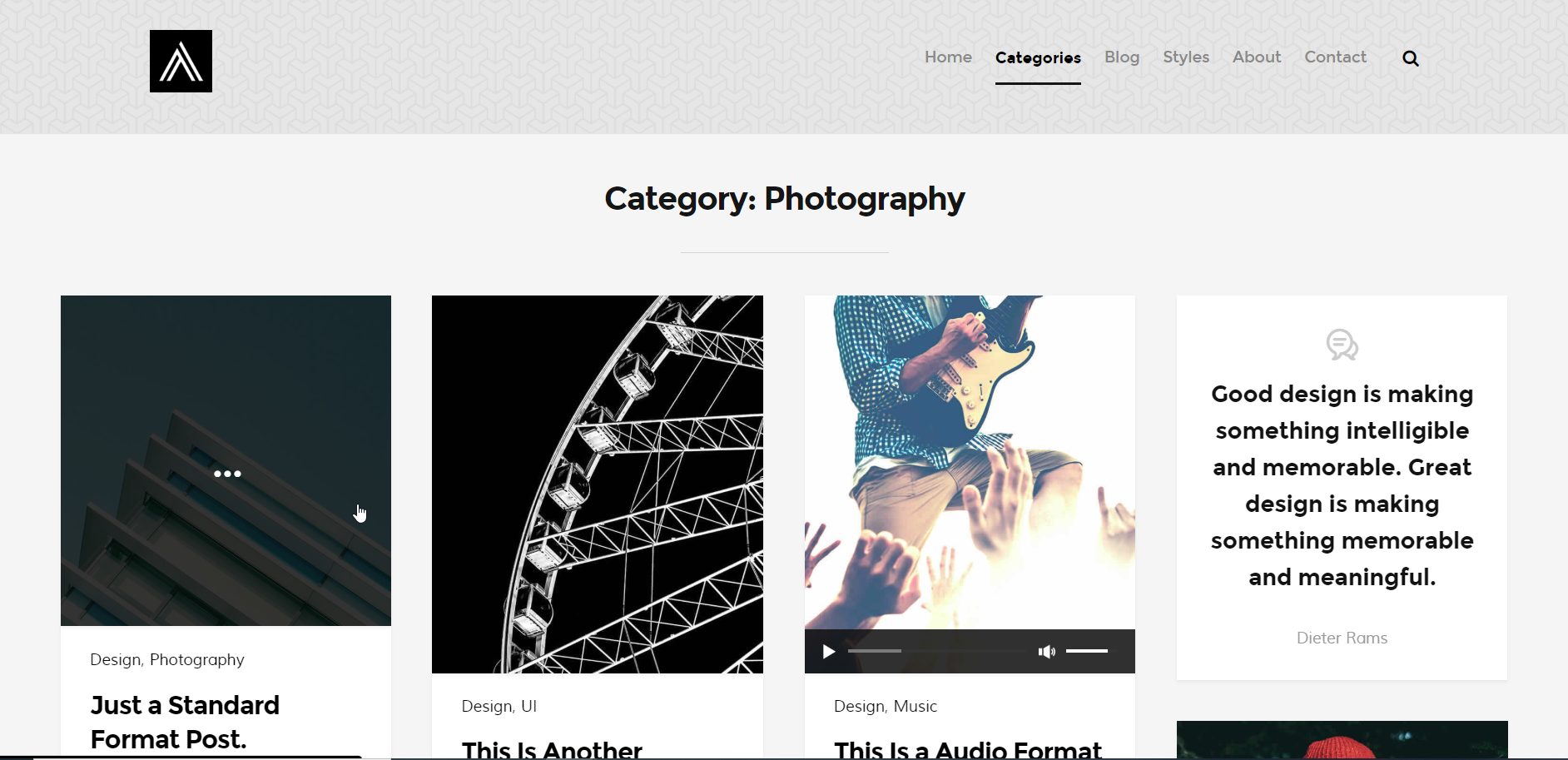Click the quote bubble icon

click(1342, 345)
